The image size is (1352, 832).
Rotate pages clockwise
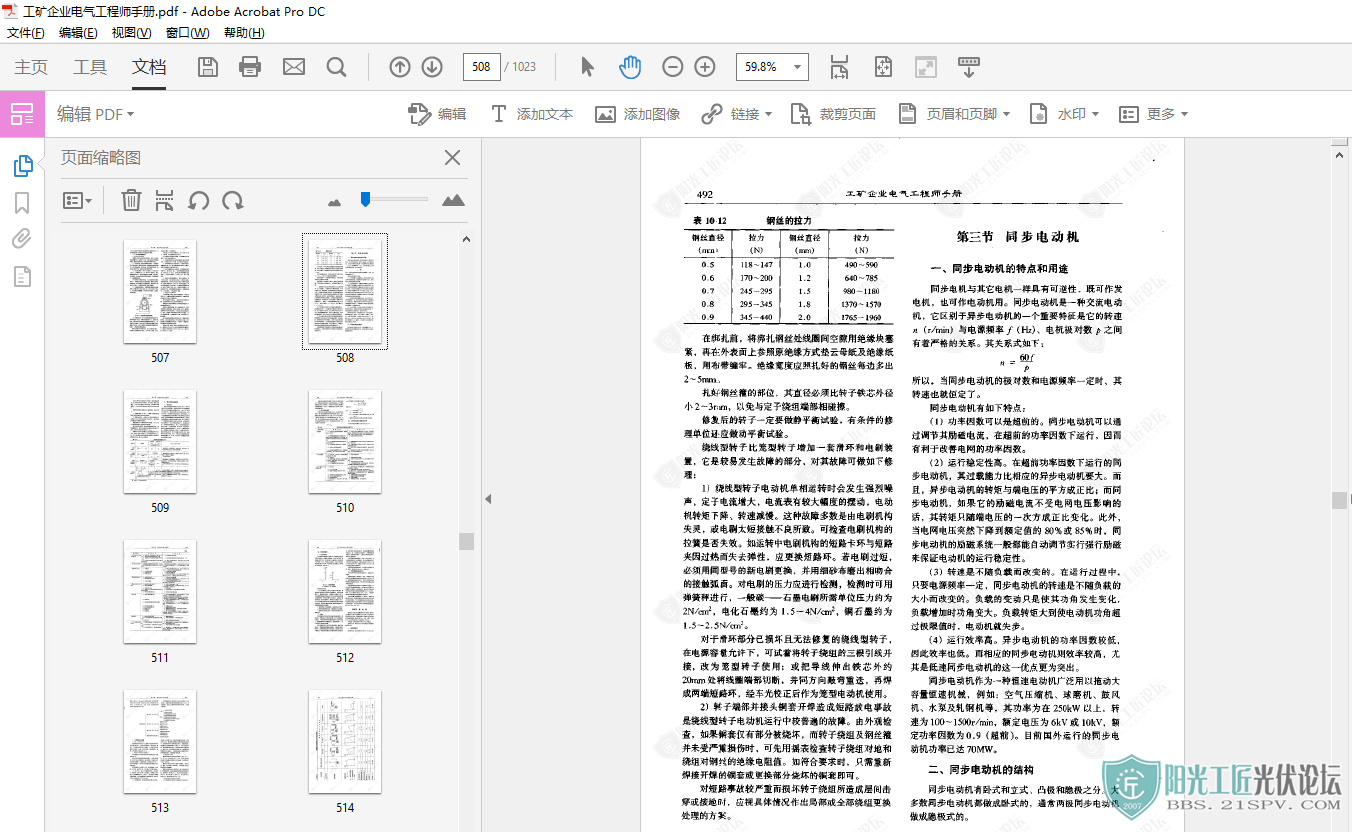click(233, 200)
